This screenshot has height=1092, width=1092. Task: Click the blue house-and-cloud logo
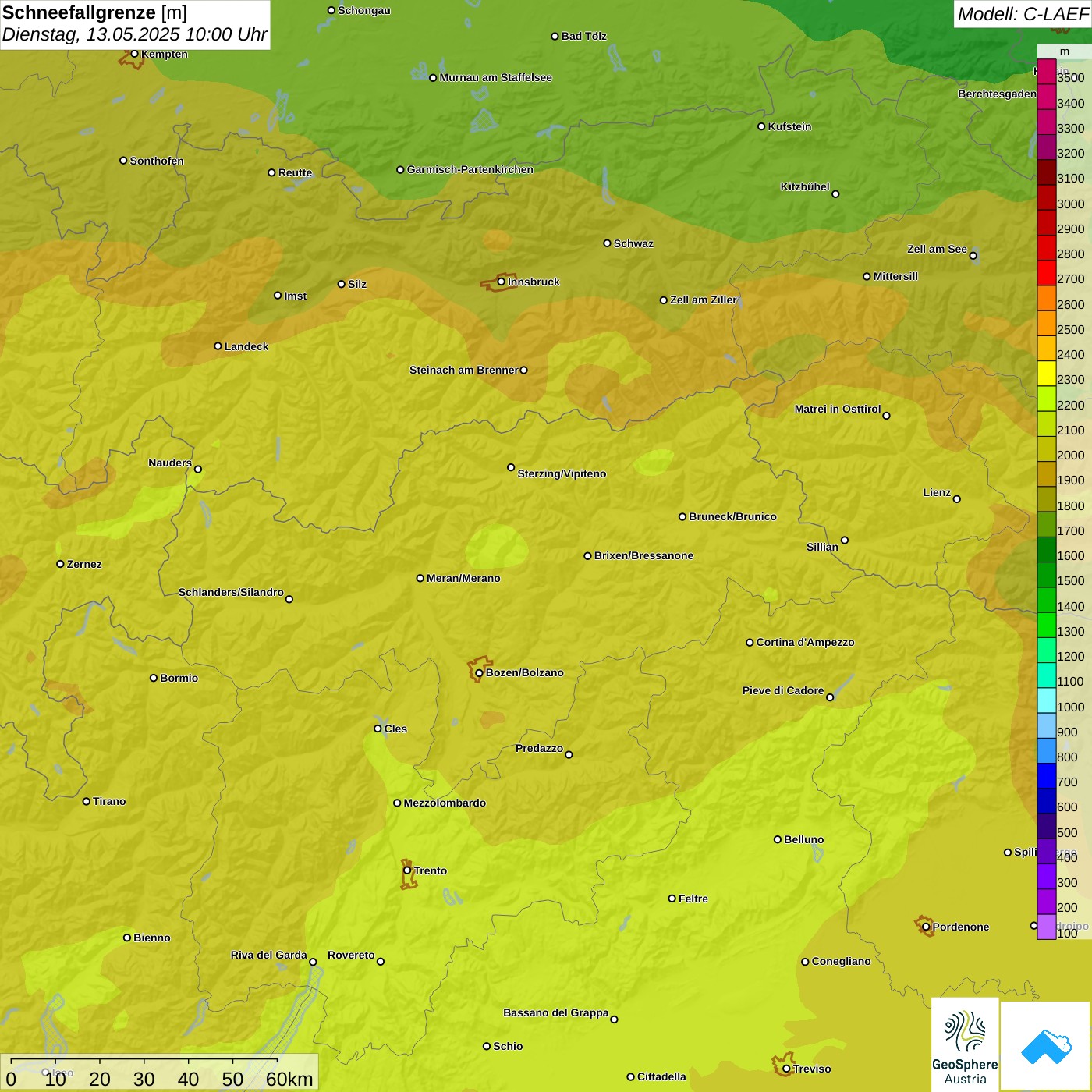[1046, 1047]
